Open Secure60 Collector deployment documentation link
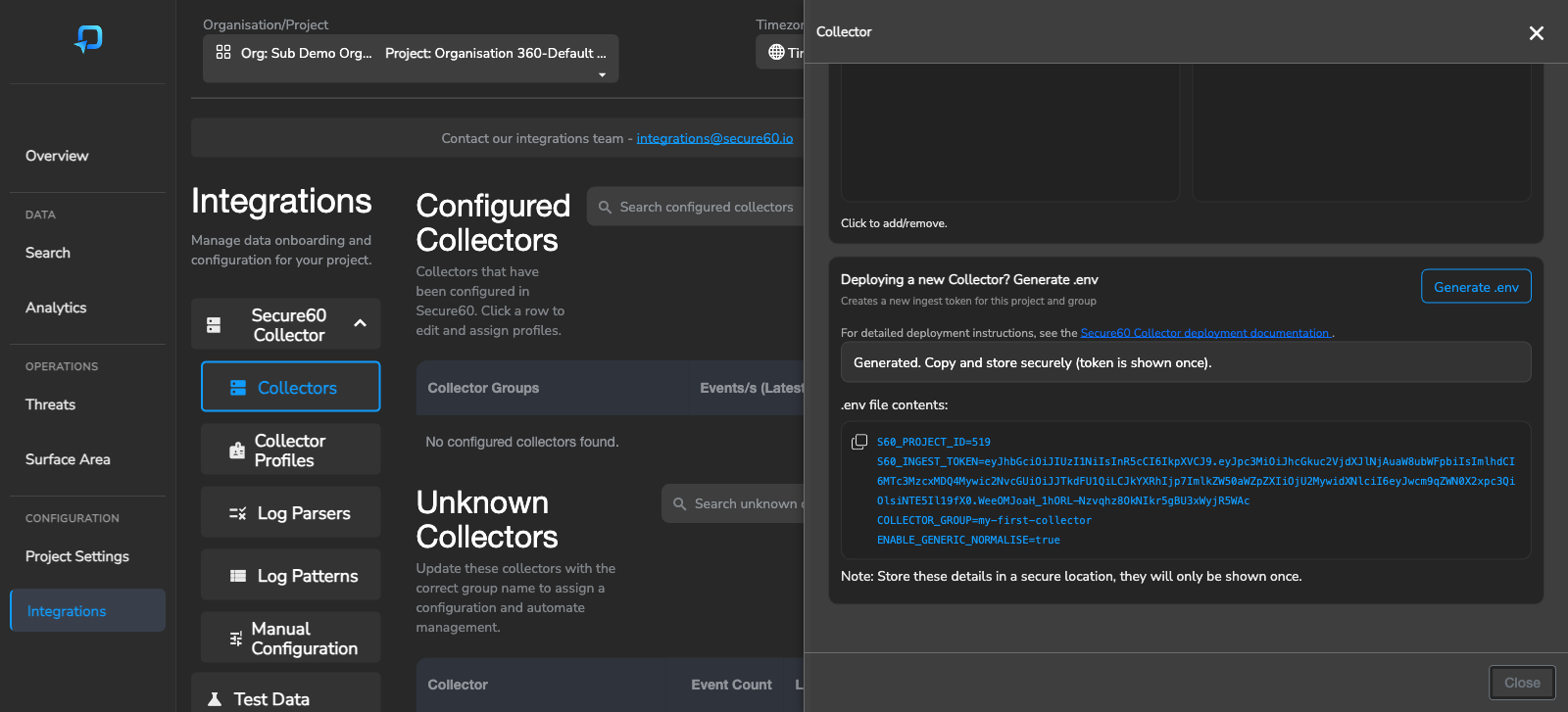The image size is (1568, 712). (1205, 333)
